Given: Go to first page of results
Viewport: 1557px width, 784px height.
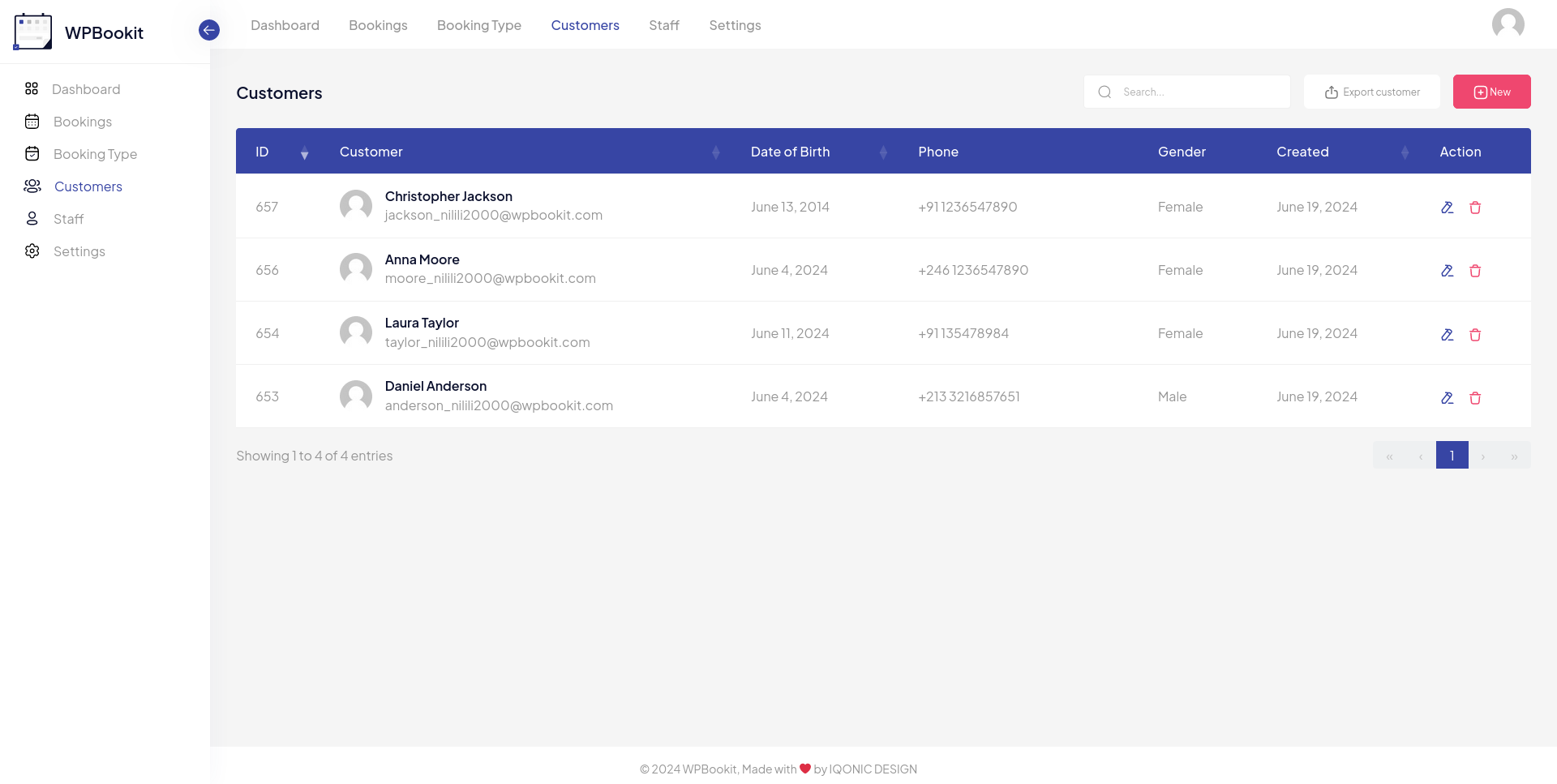Looking at the screenshot, I should pos(1389,456).
